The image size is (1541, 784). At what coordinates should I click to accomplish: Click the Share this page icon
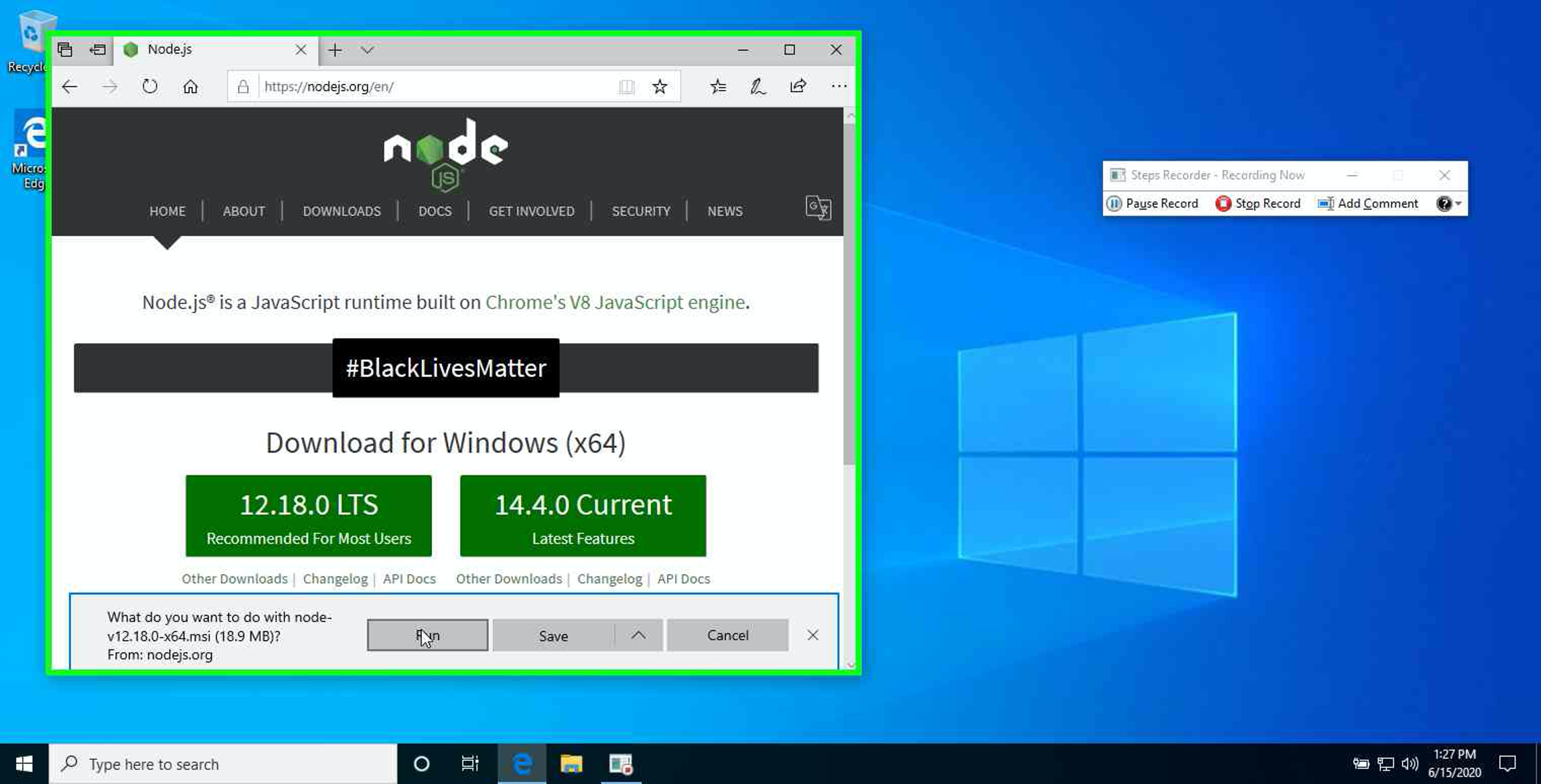798,87
